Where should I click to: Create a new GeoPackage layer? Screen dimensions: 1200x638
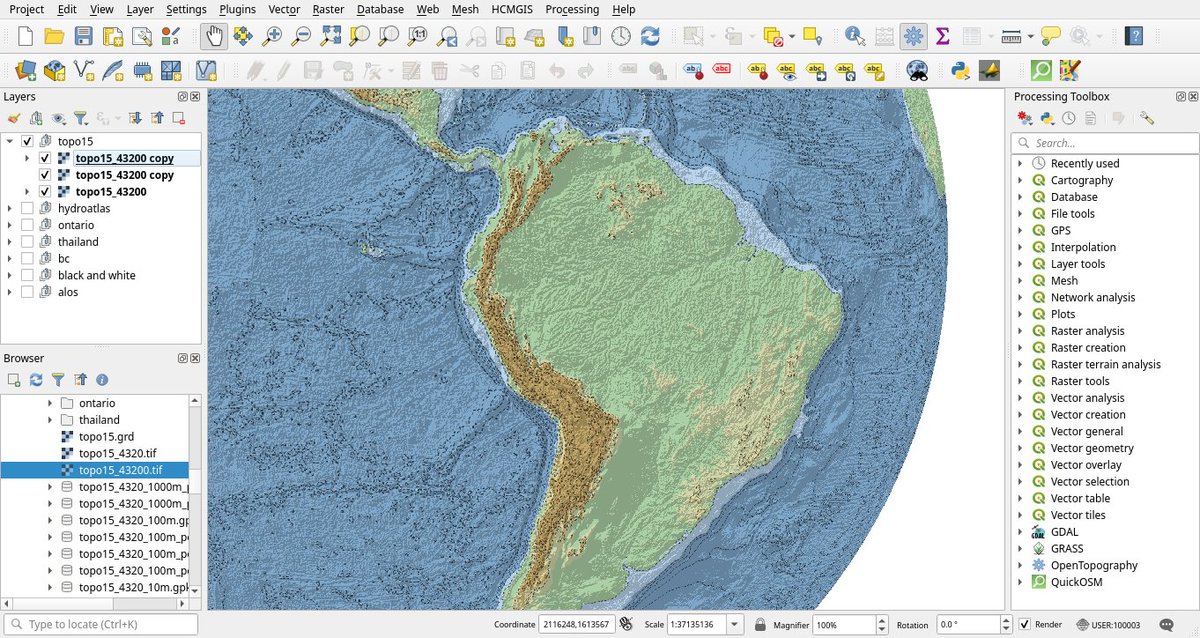pyautogui.click(x=55, y=71)
